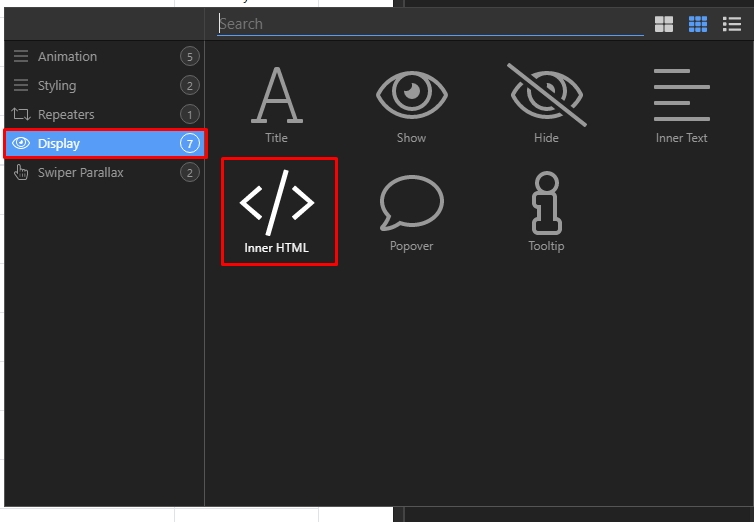The width and height of the screenshot is (754, 522).
Task: Click the Animation count badge 5
Action: [x=189, y=57]
